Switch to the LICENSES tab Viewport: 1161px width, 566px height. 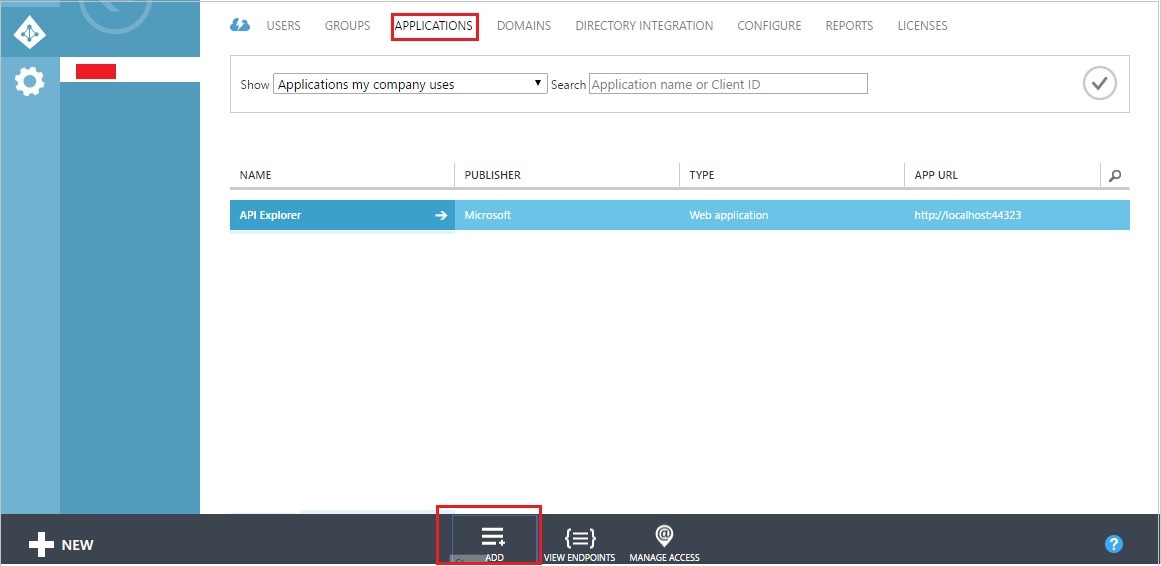pos(923,26)
